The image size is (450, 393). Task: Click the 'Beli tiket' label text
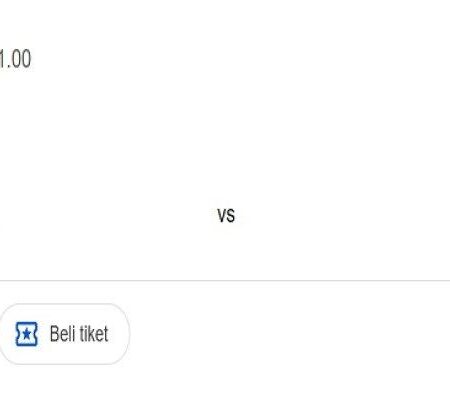point(79,333)
